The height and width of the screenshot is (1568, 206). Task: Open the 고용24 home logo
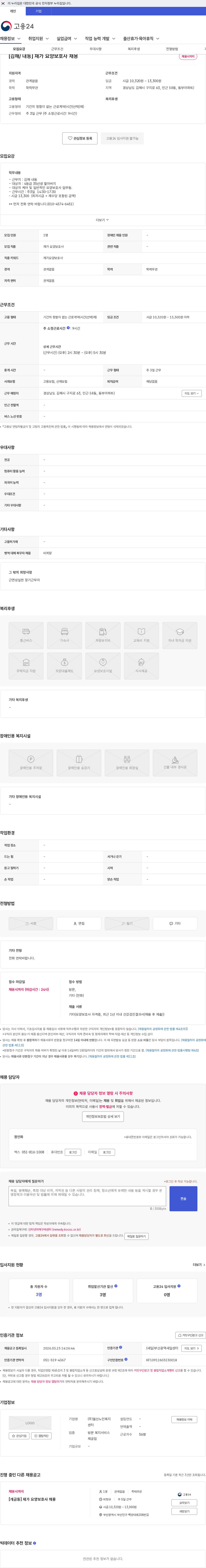[17, 26]
